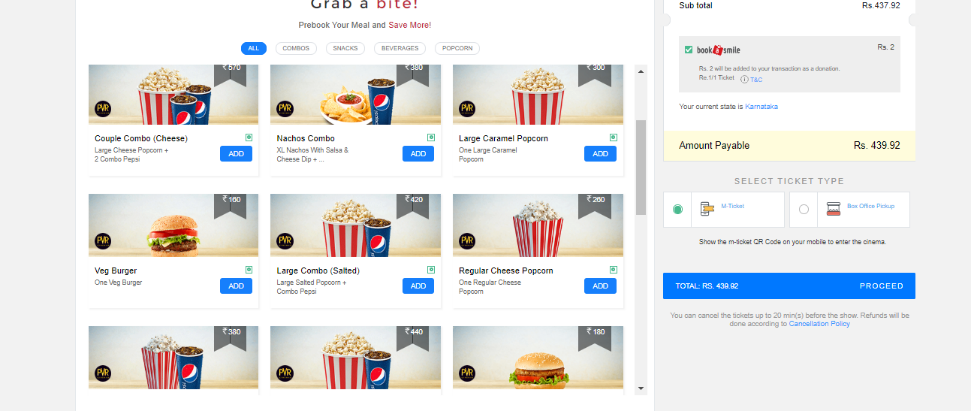Screen dimensions: 971x411
Task: Show the POPCORN category tab
Action: pos(457,48)
